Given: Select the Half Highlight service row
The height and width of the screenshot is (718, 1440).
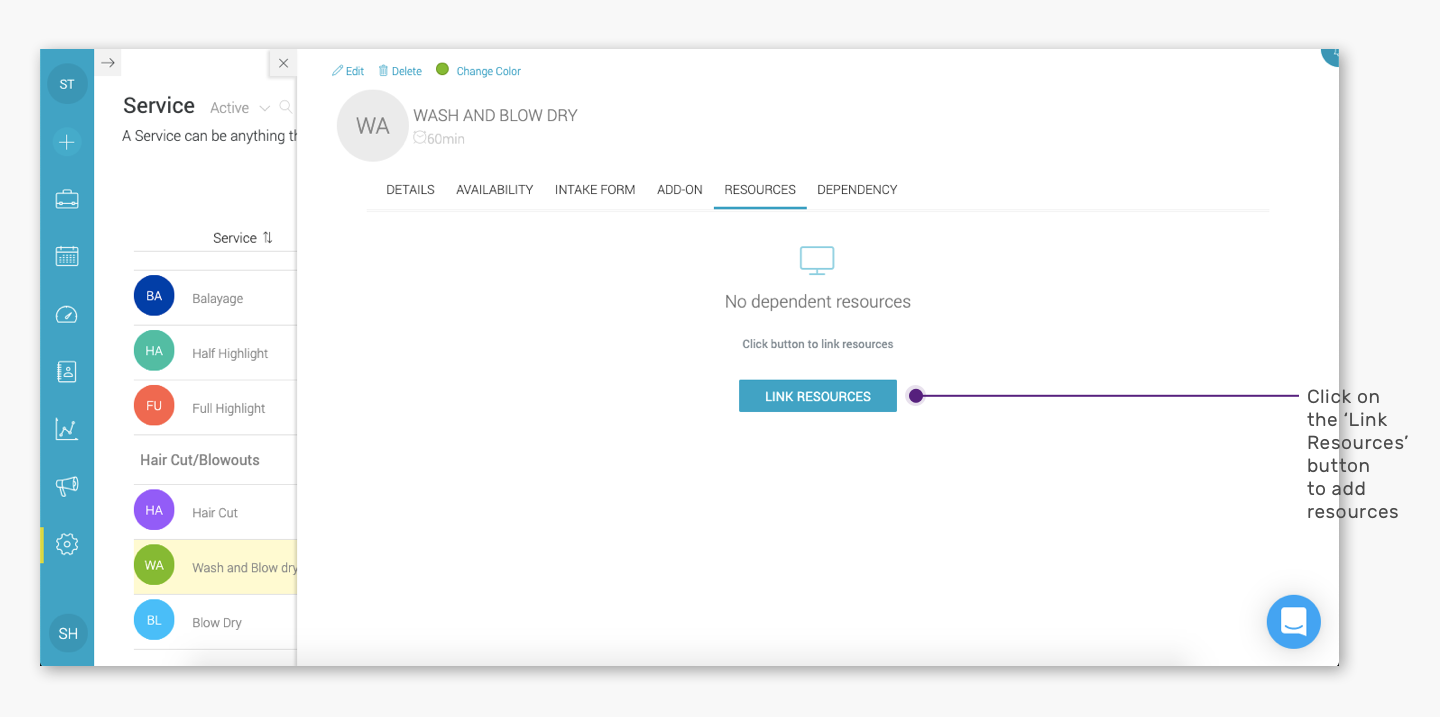Looking at the screenshot, I should tap(215, 353).
